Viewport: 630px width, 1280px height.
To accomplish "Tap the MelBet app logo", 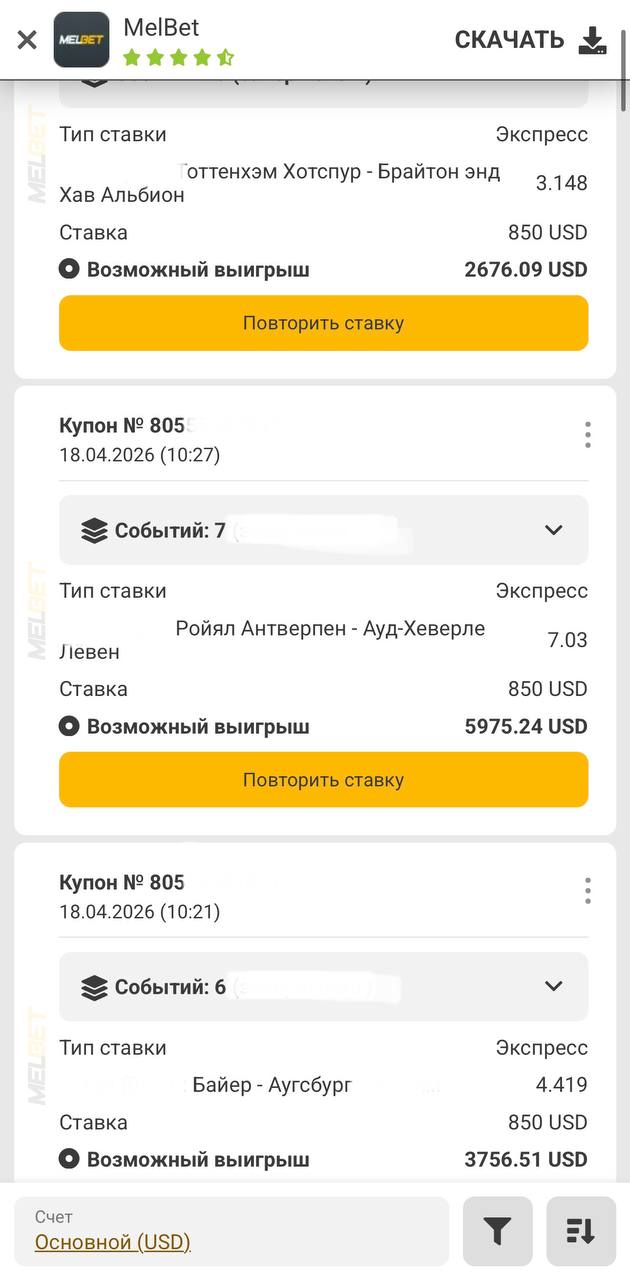I will click(82, 40).
